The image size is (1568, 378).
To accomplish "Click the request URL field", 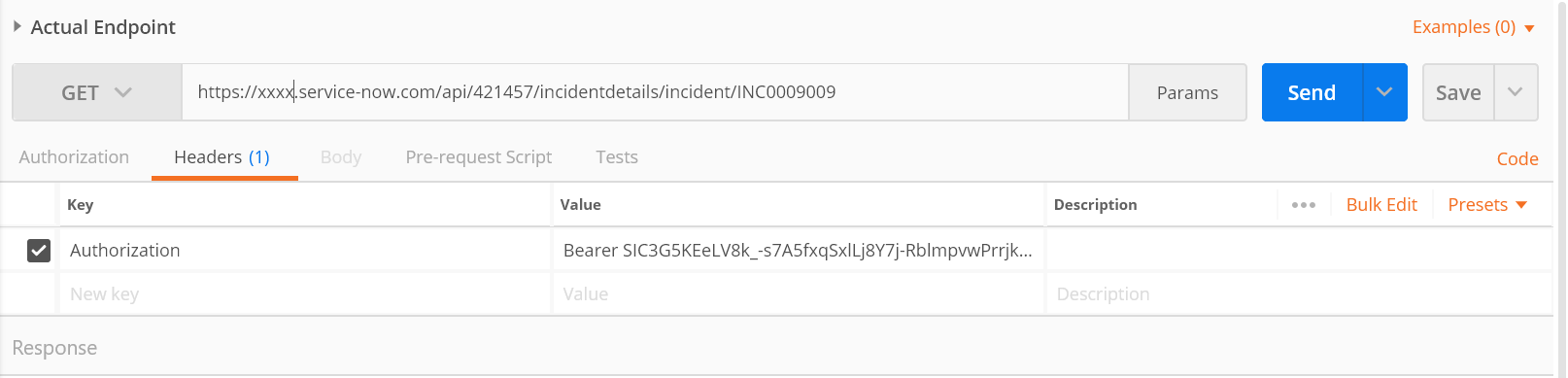I will [655, 92].
